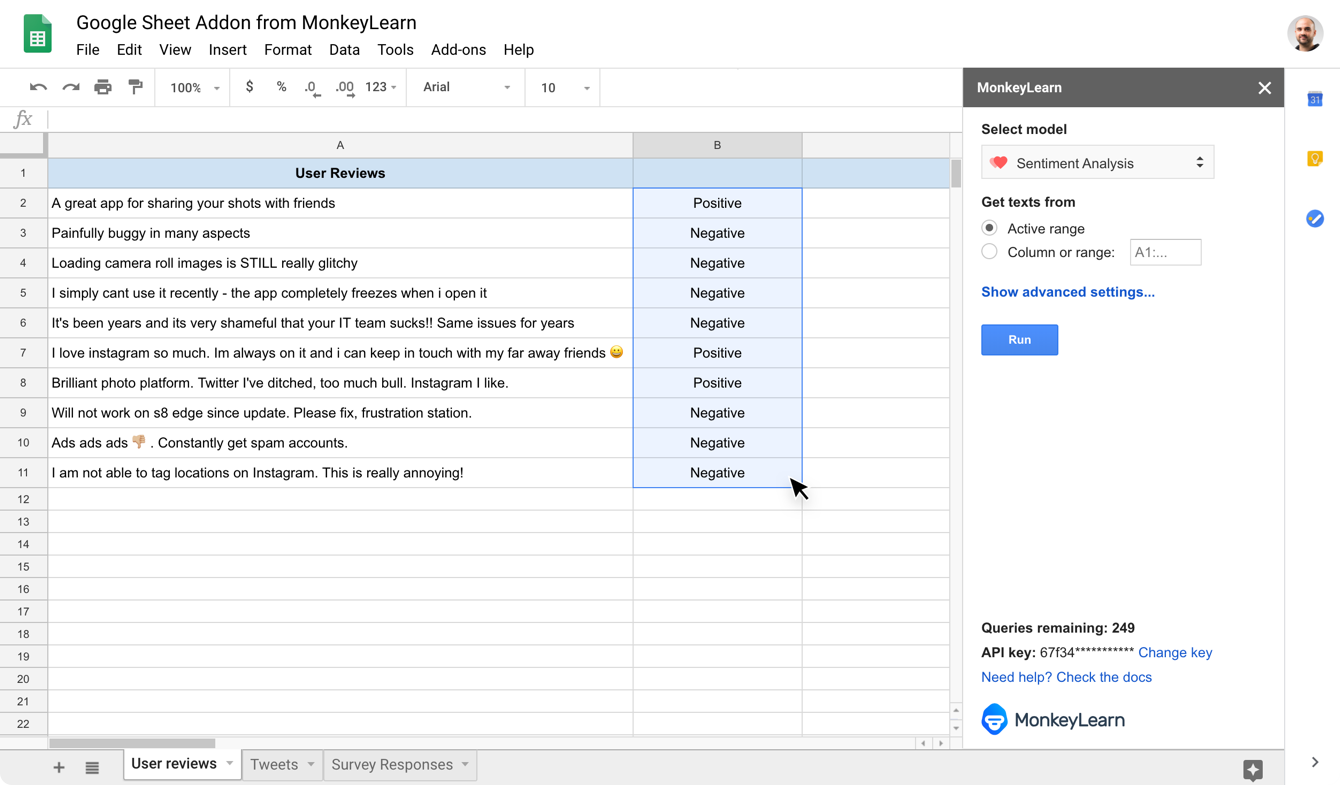Select the Column or range radio button
1340x786 pixels.
click(989, 252)
